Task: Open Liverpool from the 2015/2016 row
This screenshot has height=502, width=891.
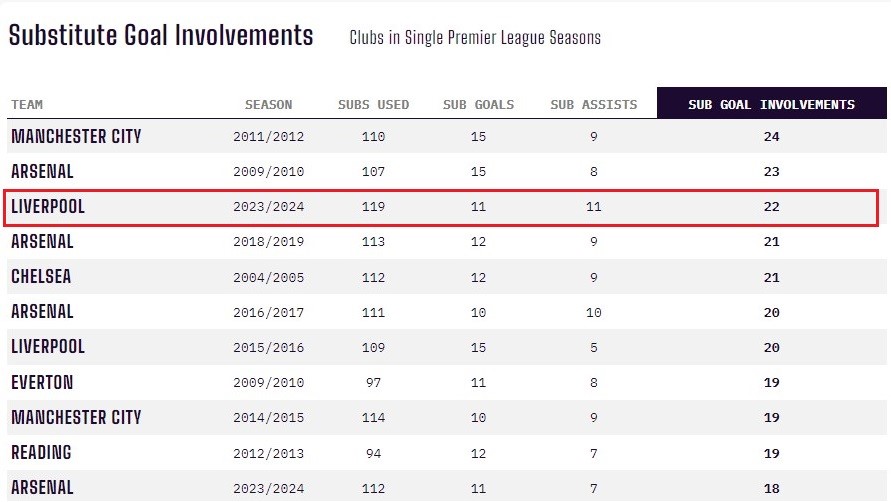Action: tap(48, 347)
